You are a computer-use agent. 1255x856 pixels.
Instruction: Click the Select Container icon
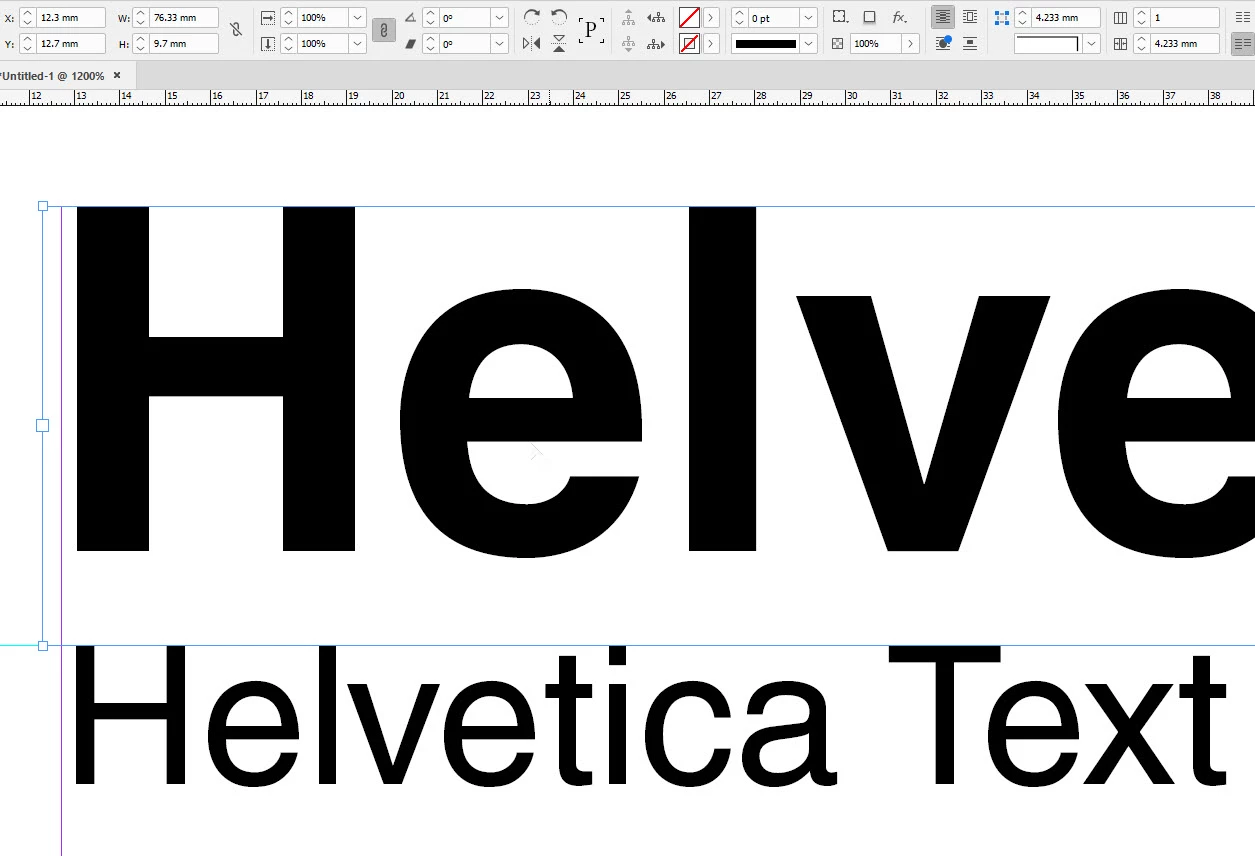pos(628,17)
